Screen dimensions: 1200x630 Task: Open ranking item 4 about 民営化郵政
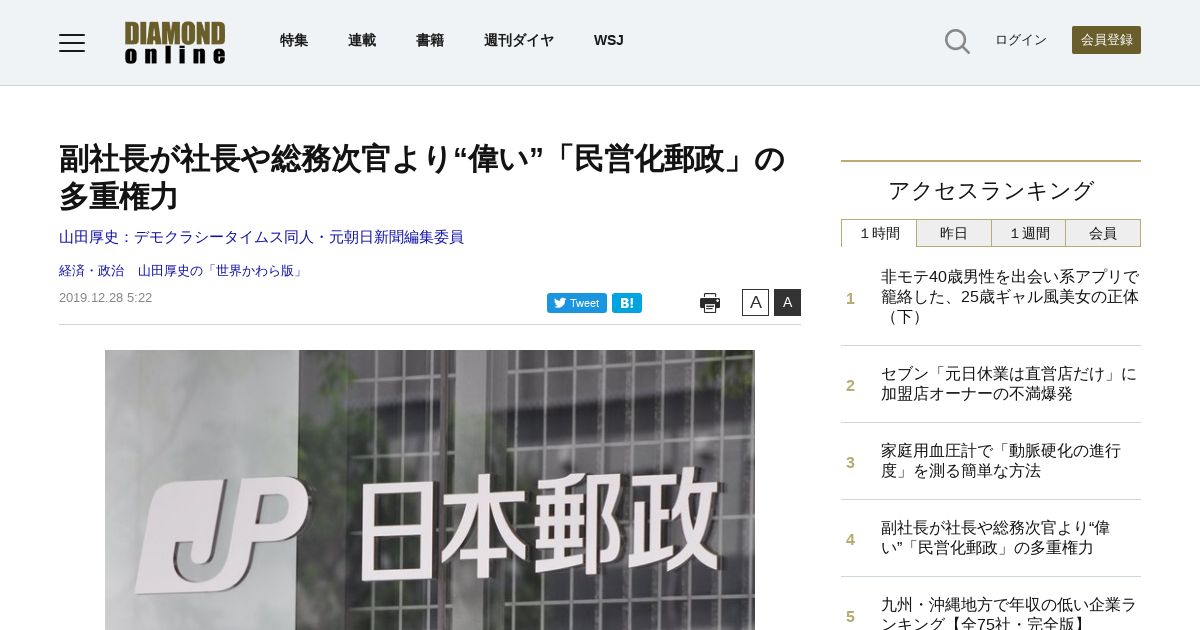coord(995,538)
